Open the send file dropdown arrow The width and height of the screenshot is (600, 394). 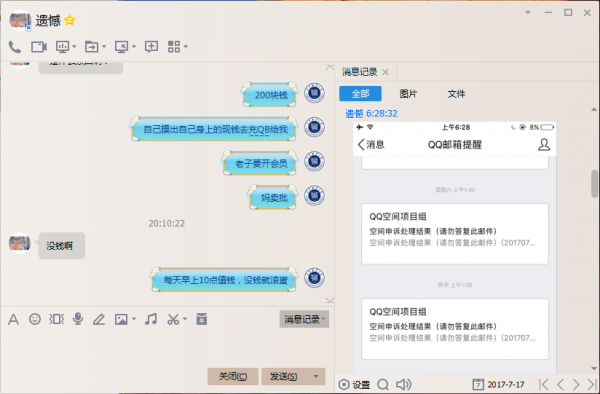pos(104,47)
